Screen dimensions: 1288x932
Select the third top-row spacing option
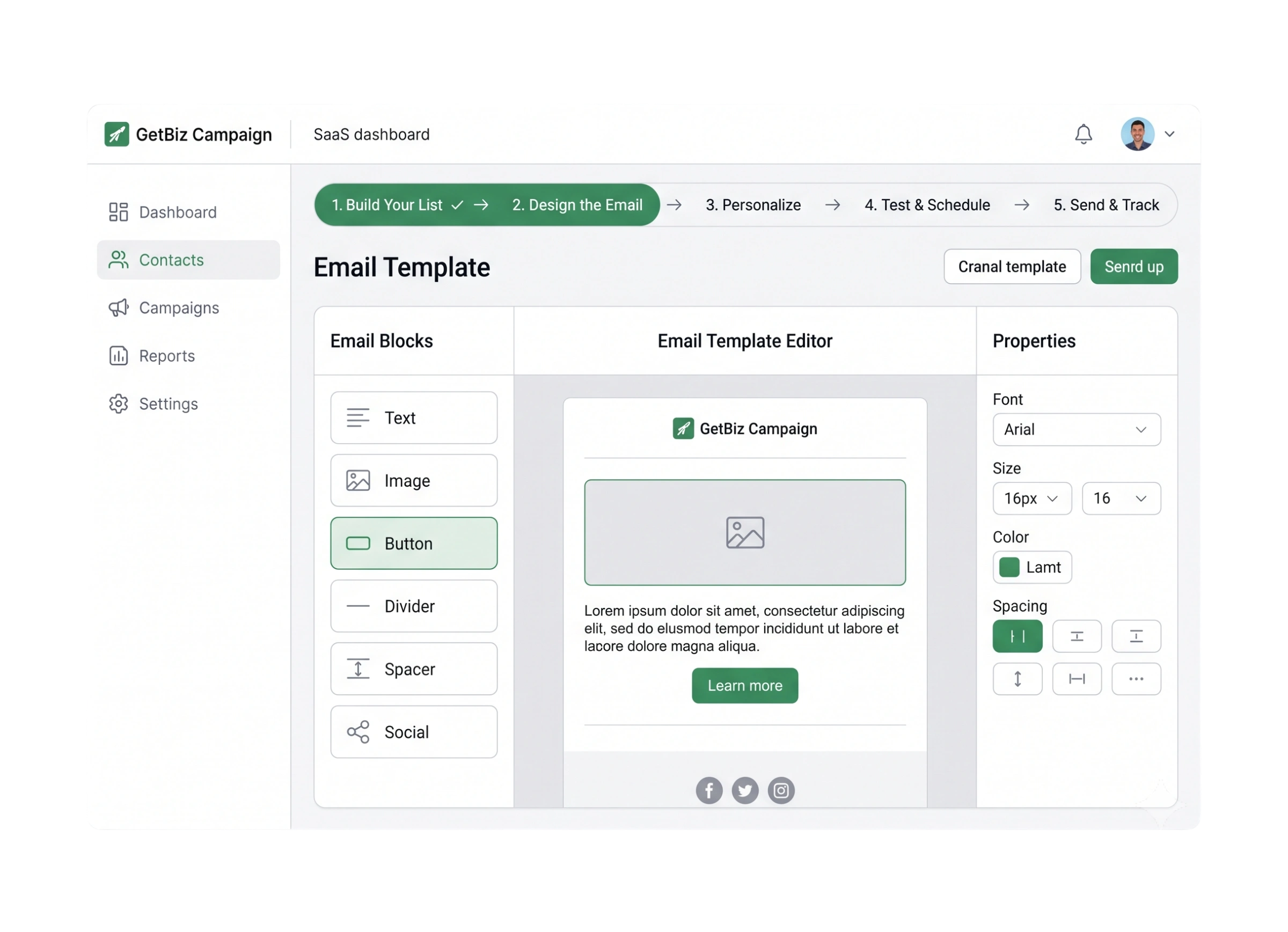pos(1136,636)
